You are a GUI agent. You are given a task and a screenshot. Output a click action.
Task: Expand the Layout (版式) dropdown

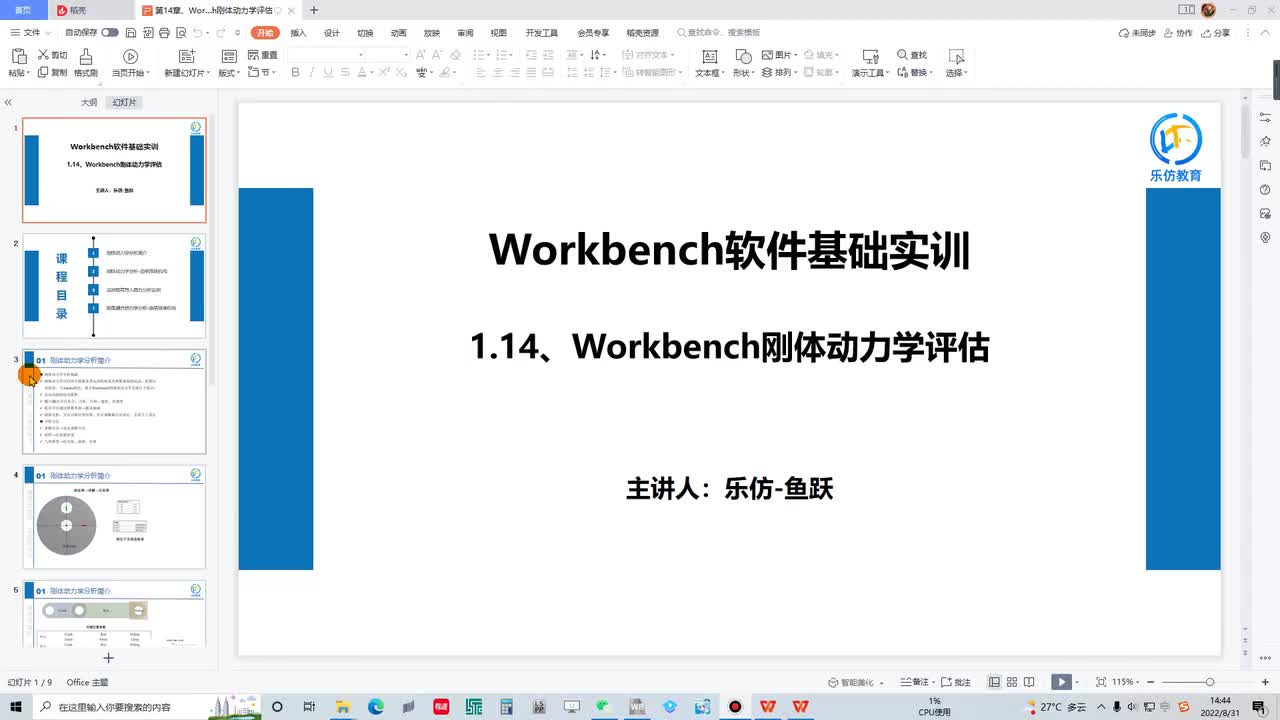(229, 72)
